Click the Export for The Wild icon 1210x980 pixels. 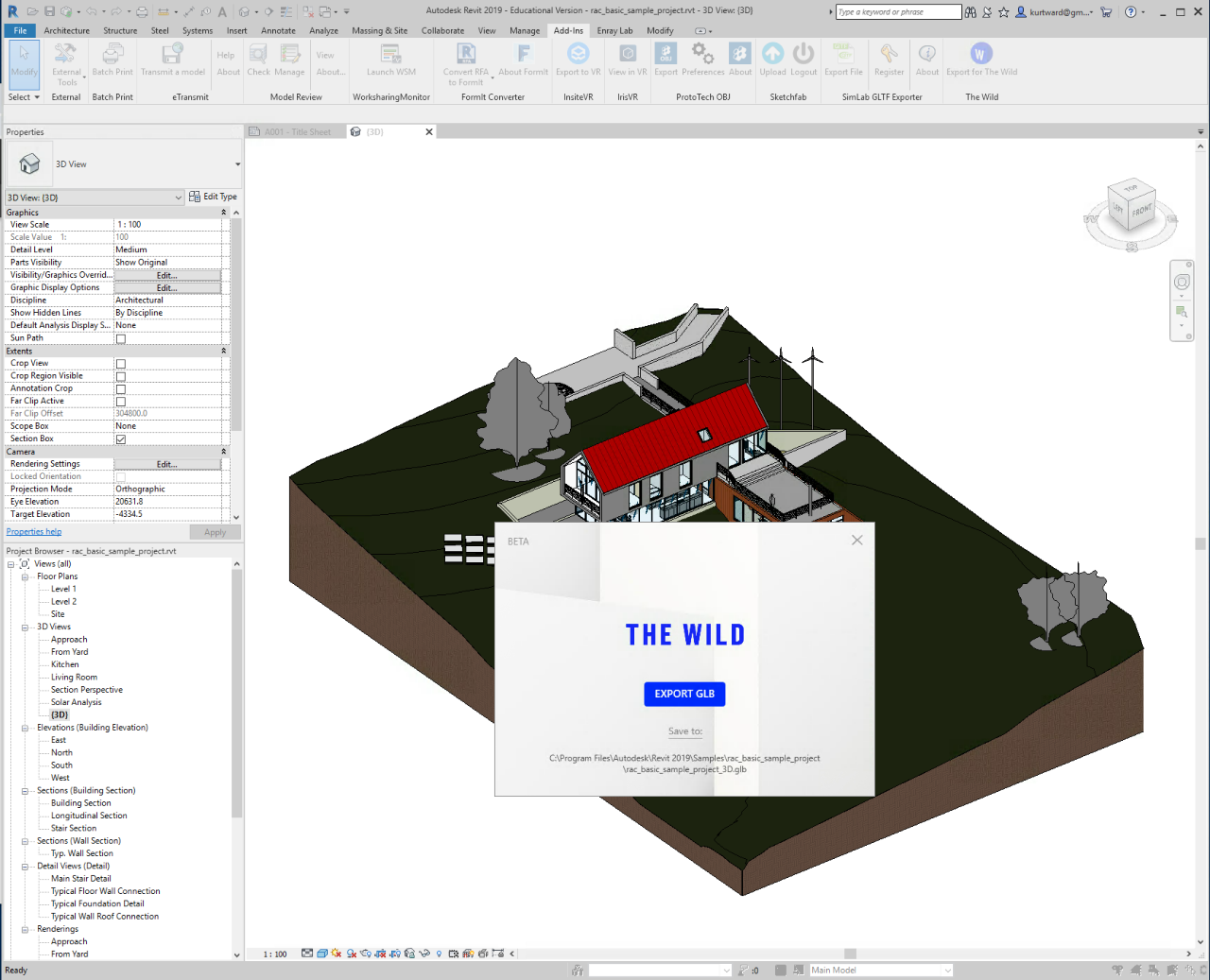(981, 54)
